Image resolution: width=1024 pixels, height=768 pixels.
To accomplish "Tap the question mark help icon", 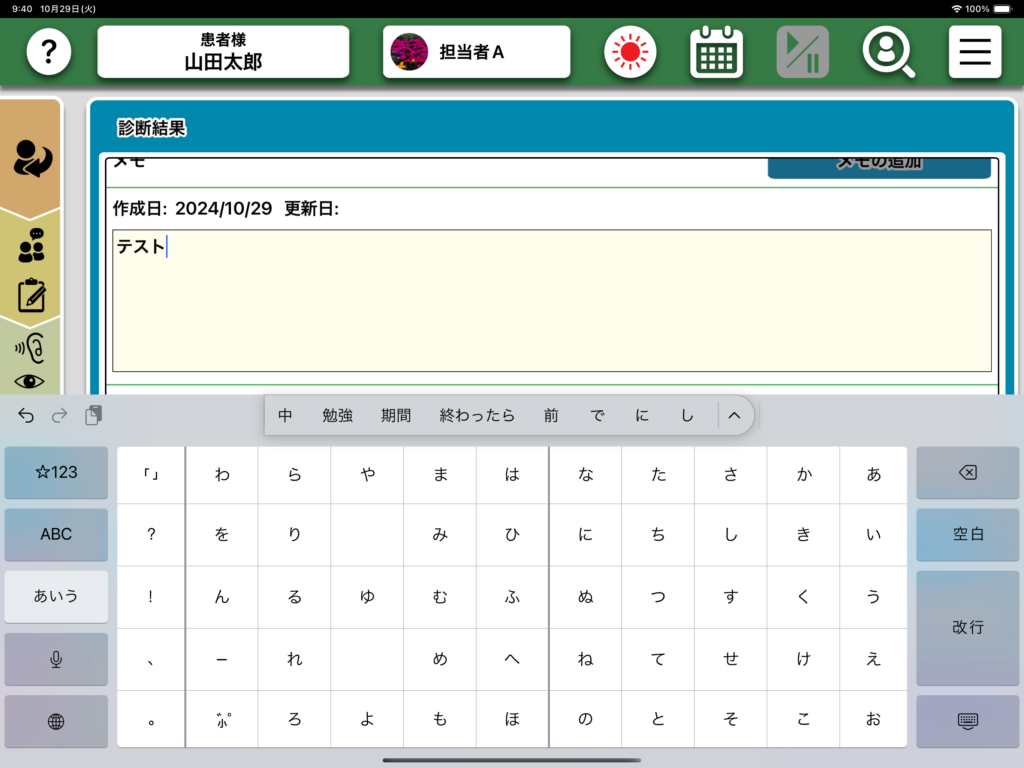I will point(48,52).
